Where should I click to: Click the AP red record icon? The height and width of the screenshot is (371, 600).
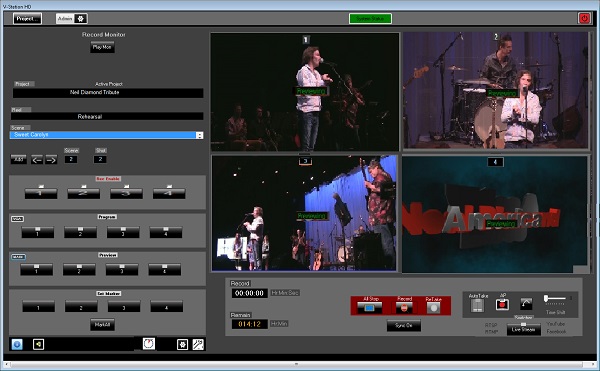[502, 304]
